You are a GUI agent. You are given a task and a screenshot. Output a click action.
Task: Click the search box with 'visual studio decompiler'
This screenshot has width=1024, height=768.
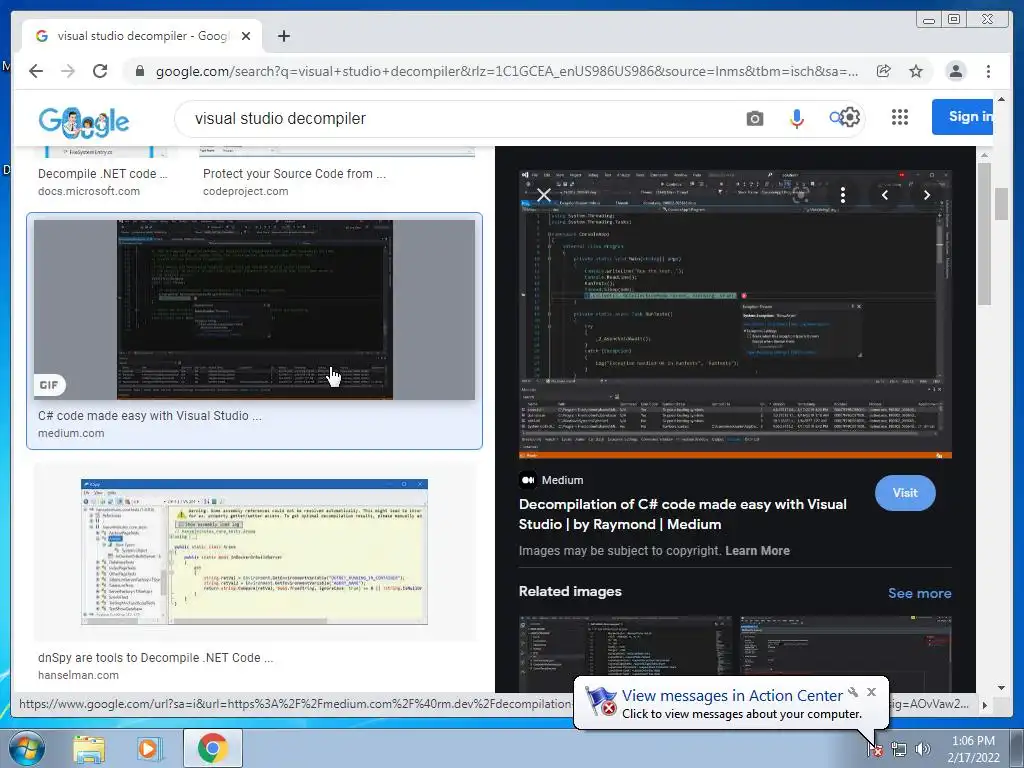457,118
